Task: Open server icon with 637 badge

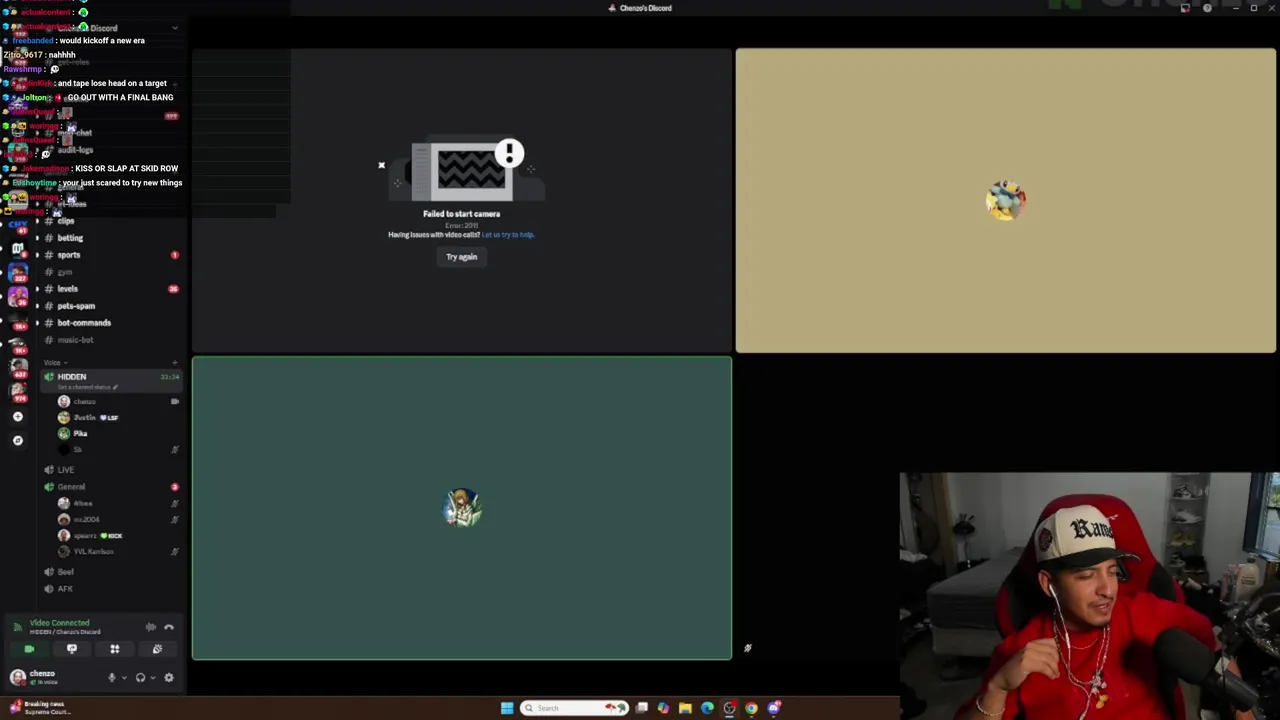Action: (x=17, y=369)
